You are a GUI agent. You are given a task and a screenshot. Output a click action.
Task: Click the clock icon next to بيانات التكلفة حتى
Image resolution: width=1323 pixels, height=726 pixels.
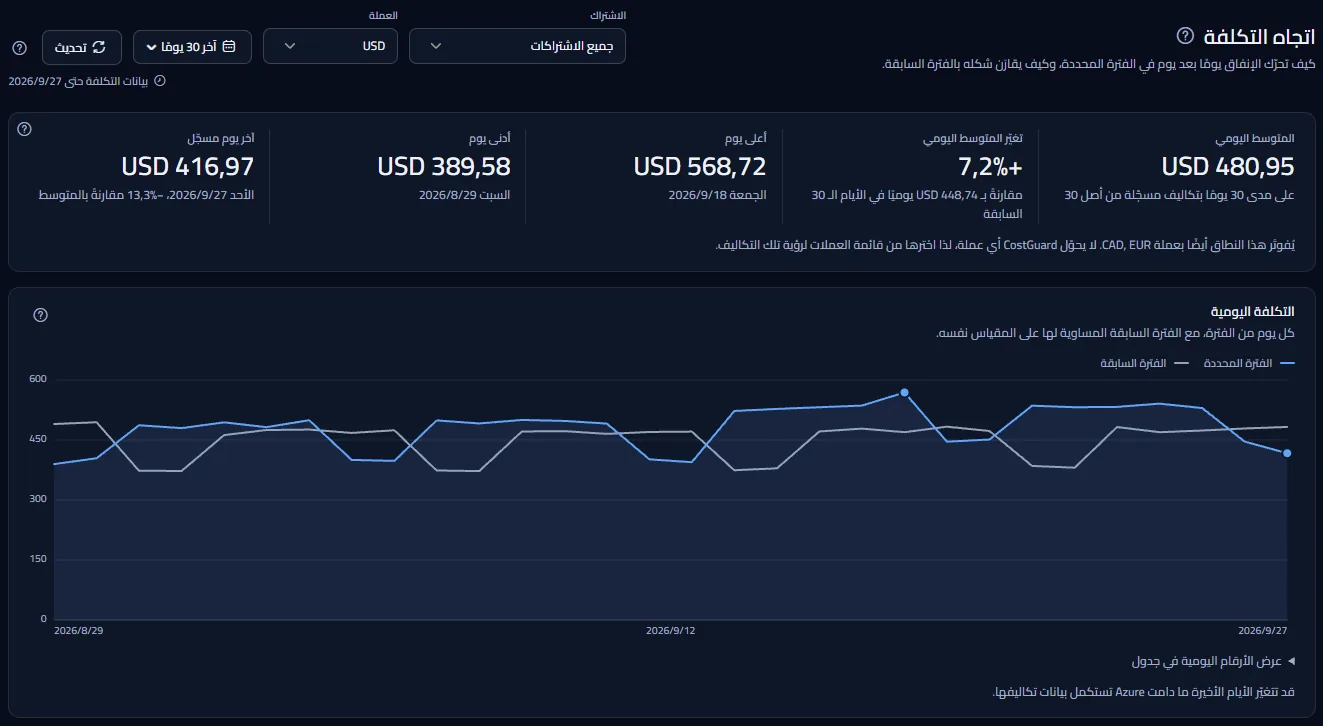coord(160,81)
